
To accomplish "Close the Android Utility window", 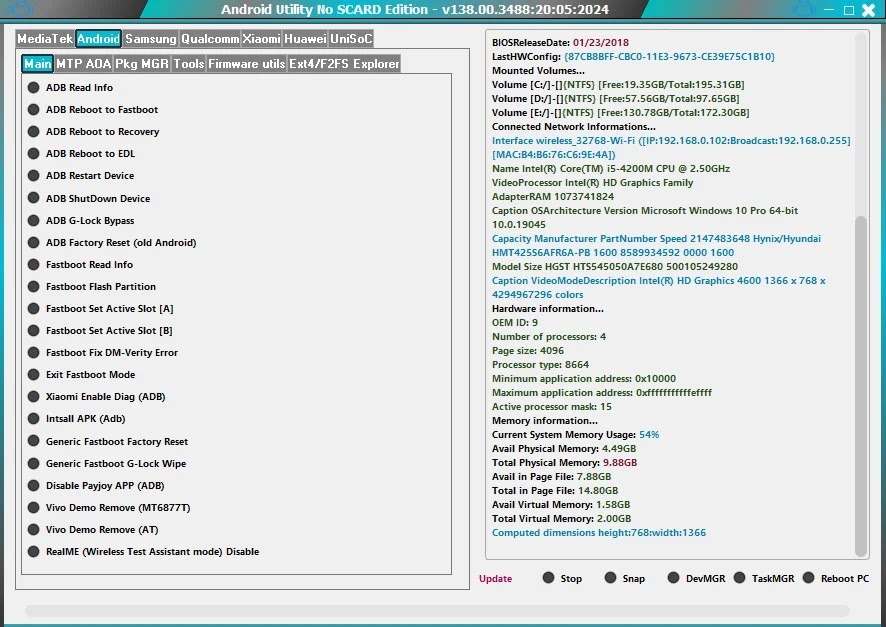I will pyautogui.click(x=868, y=10).
